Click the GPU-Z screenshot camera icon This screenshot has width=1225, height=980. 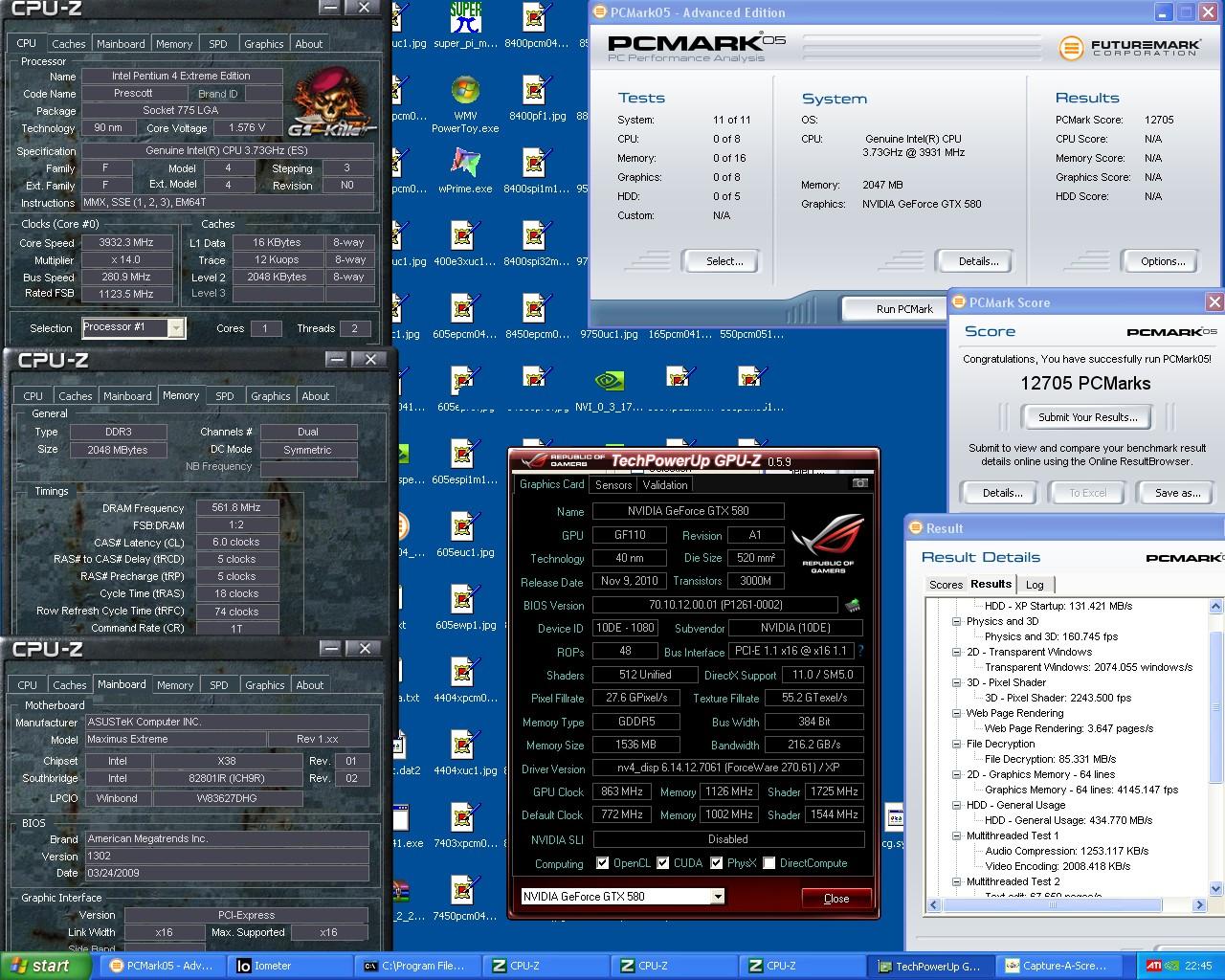[x=859, y=483]
